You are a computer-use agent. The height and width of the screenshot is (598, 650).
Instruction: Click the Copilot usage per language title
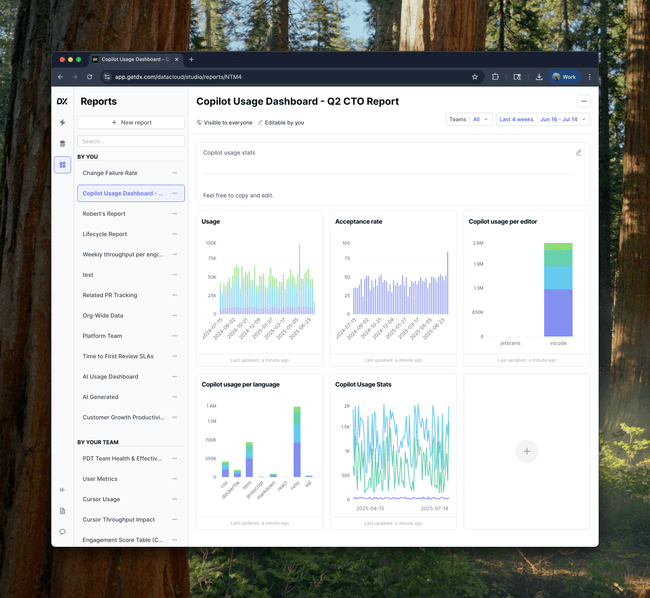pos(240,385)
